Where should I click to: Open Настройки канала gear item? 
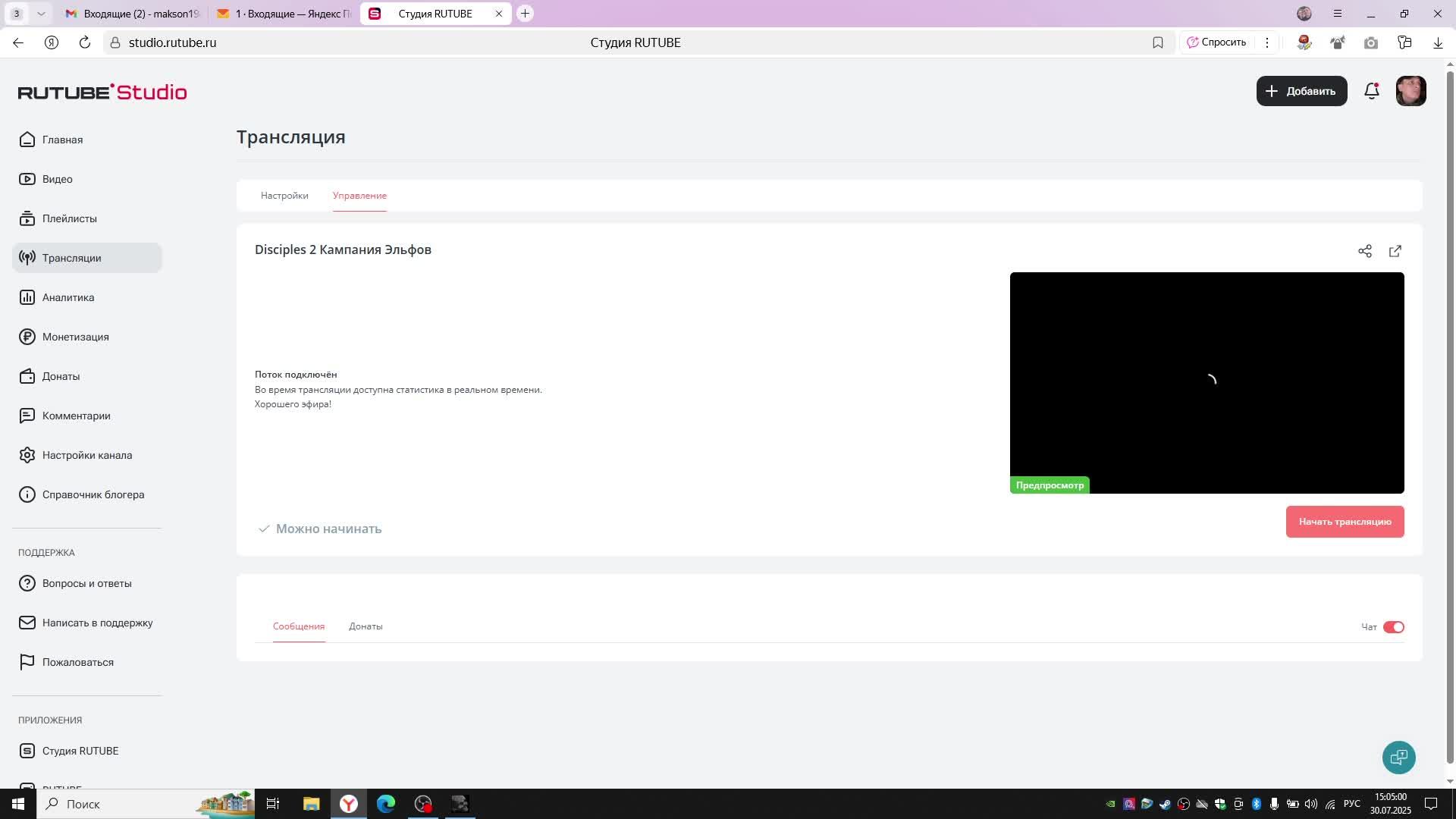click(86, 455)
